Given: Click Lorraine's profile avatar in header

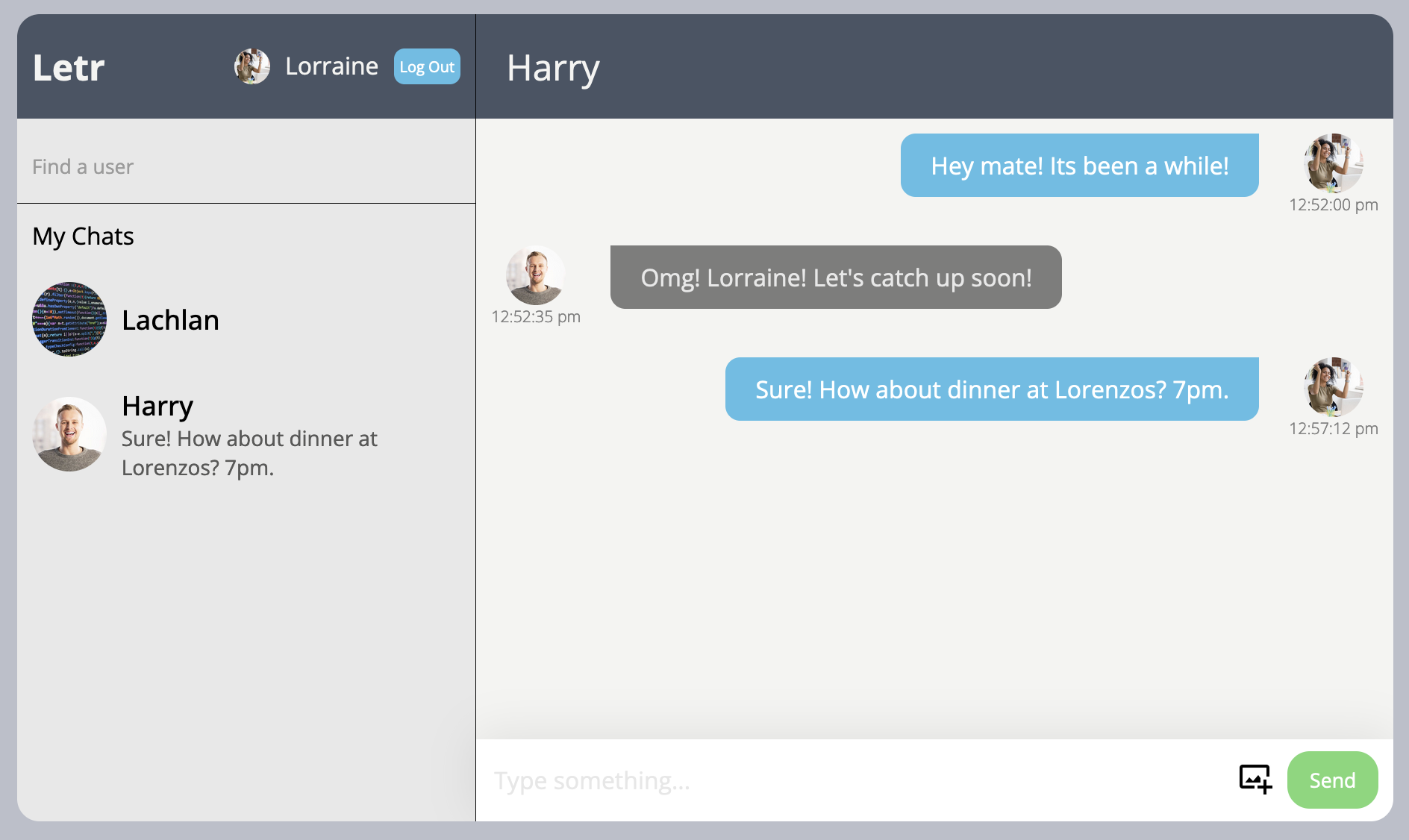Looking at the screenshot, I should point(252,67).
